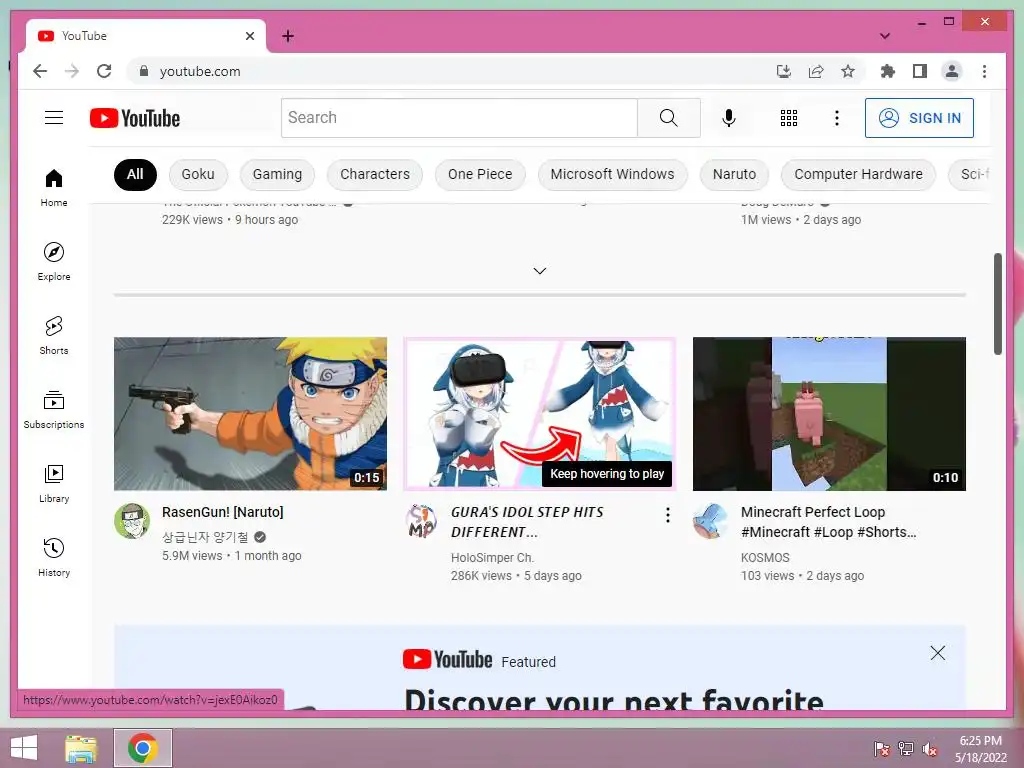The width and height of the screenshot is (1024, 768).
Task: Select the Goku filter chip
Action: [x=198, y=174]
